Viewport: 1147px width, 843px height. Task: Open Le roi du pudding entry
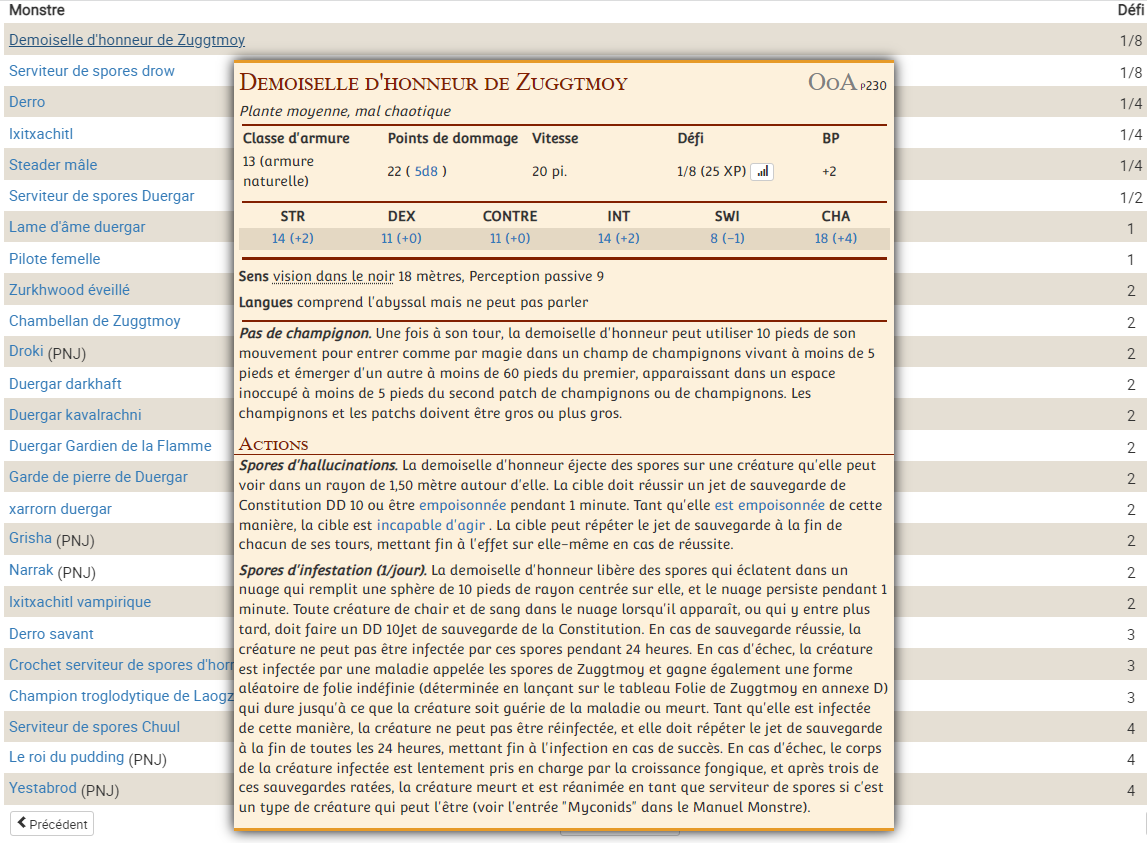(67, 757)
